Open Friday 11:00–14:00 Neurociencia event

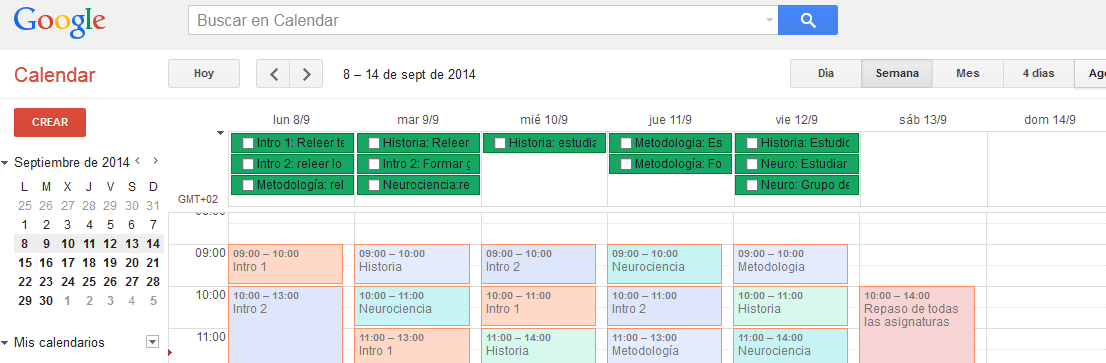790,345
